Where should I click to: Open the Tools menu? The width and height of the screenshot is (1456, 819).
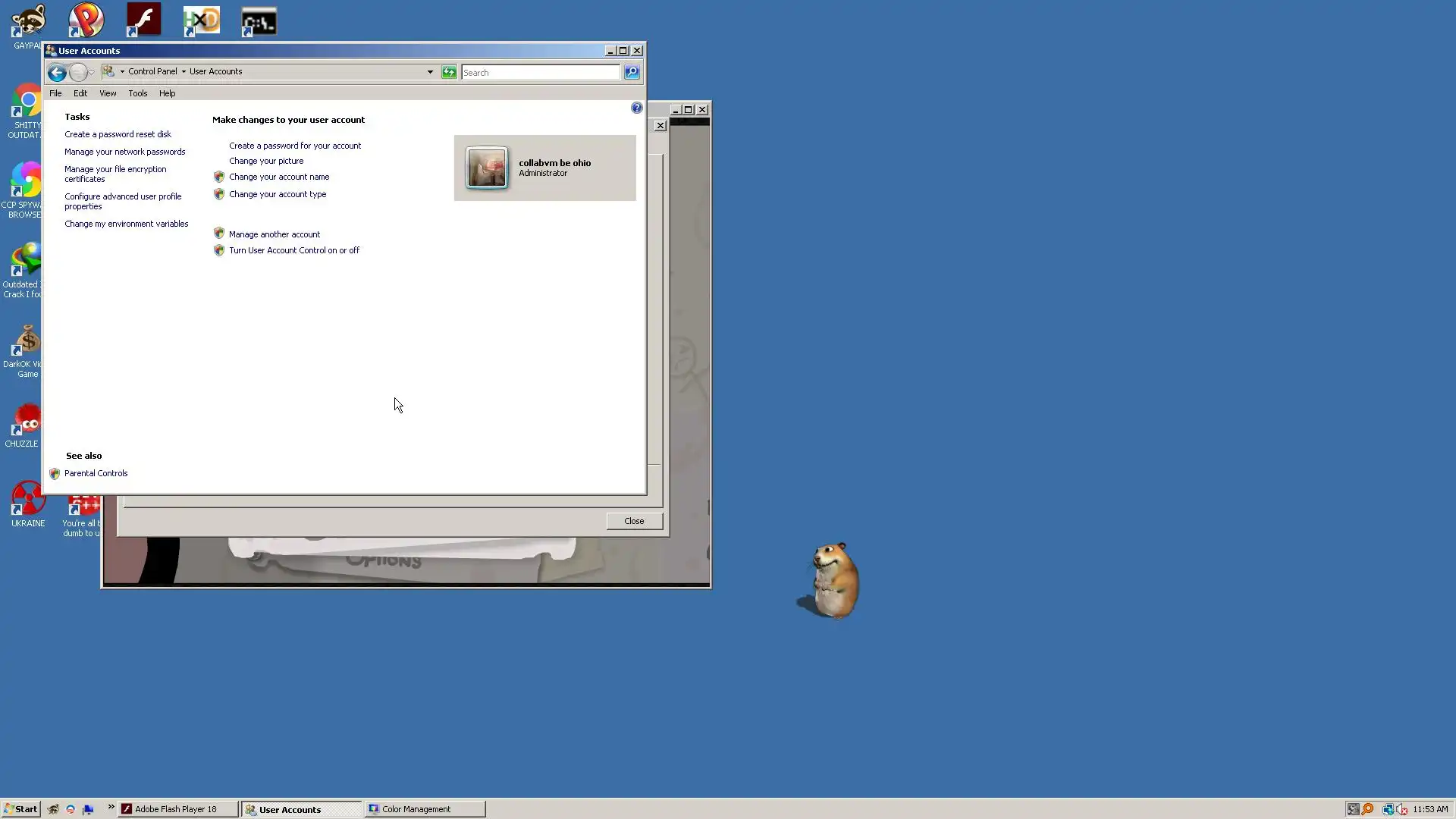click(137, 93)
